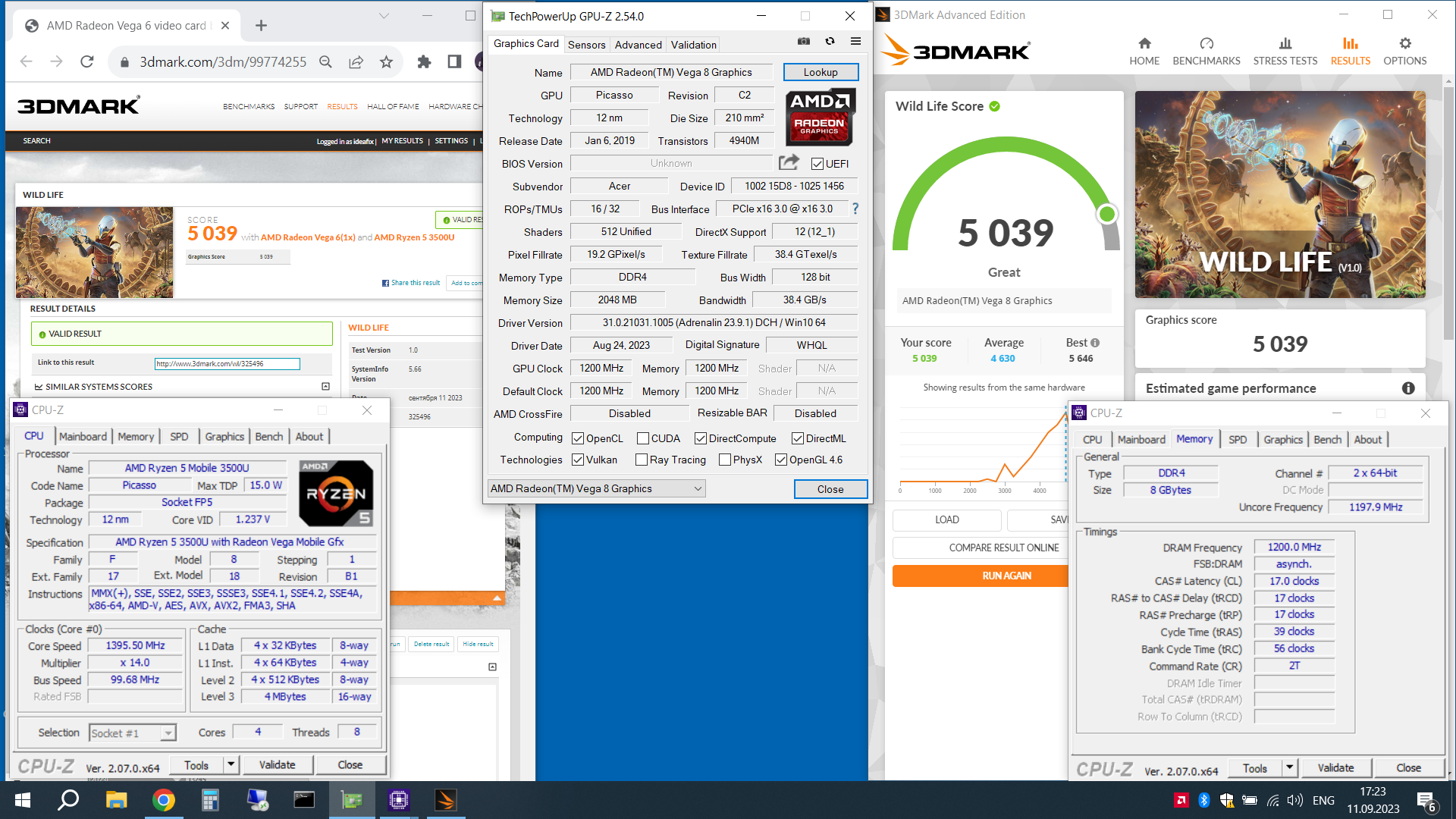Toggle the OpenCL checkbox

click(x=578, y=438)
